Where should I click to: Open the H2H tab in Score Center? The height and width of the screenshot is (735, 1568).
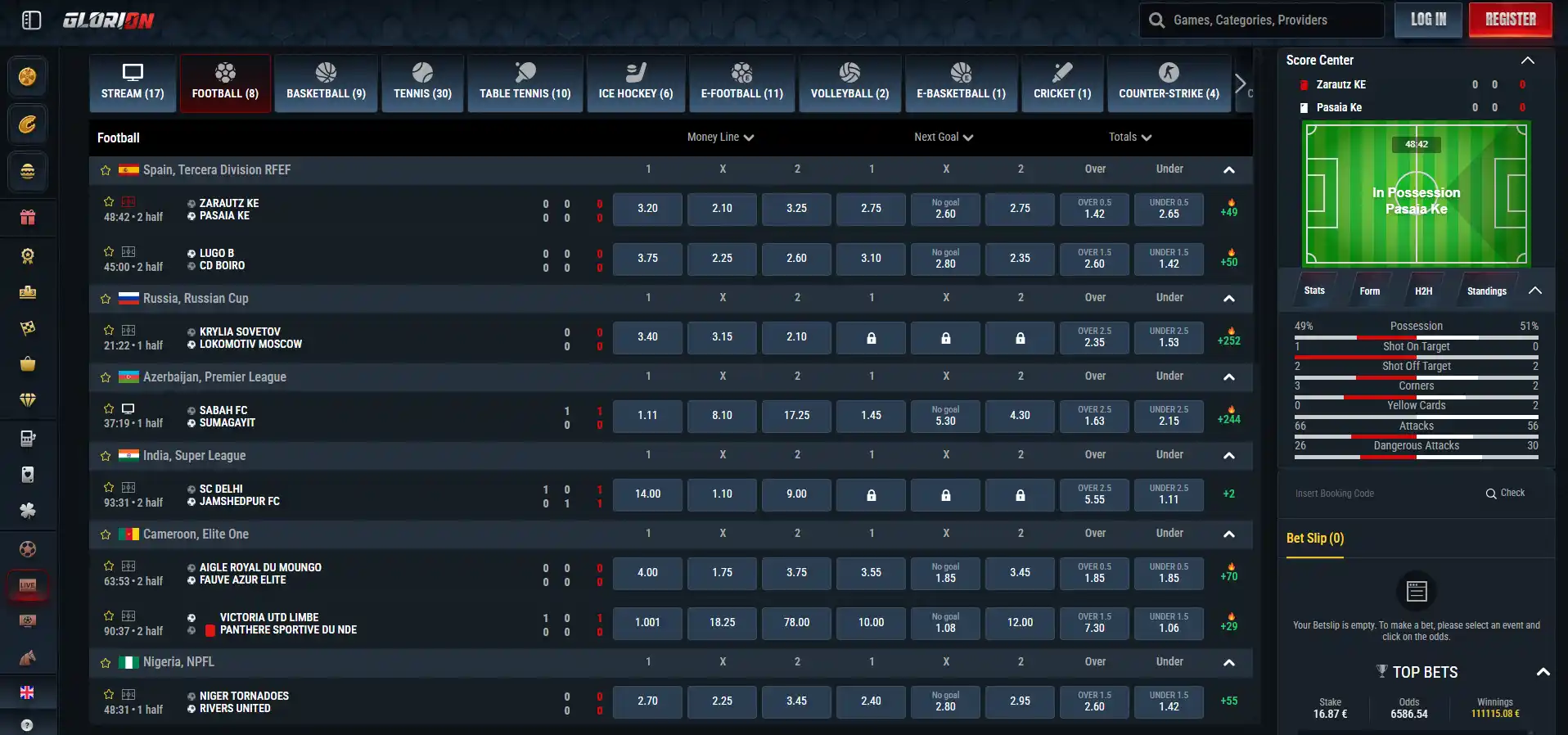click(1424, 291)
